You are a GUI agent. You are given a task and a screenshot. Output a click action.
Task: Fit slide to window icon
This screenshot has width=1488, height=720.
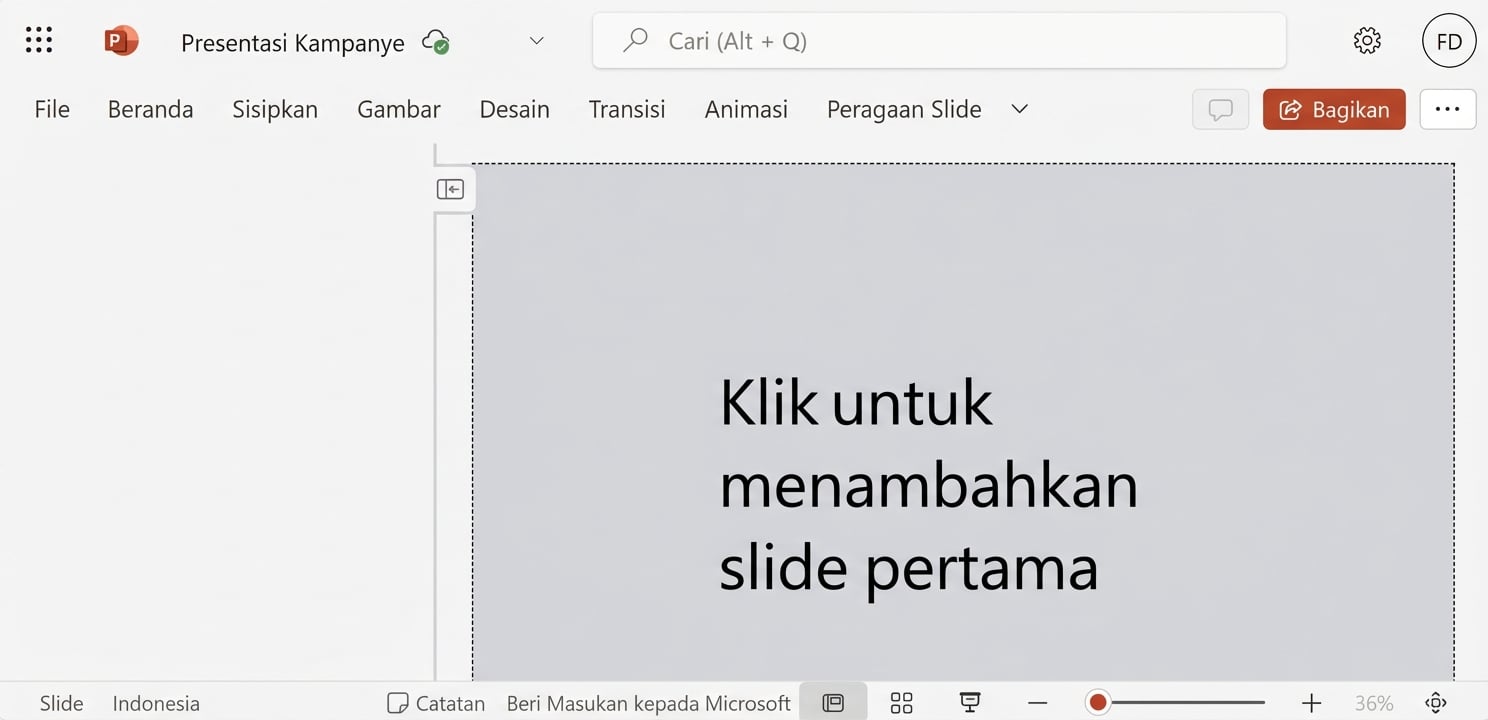[x=1435, y=702]
